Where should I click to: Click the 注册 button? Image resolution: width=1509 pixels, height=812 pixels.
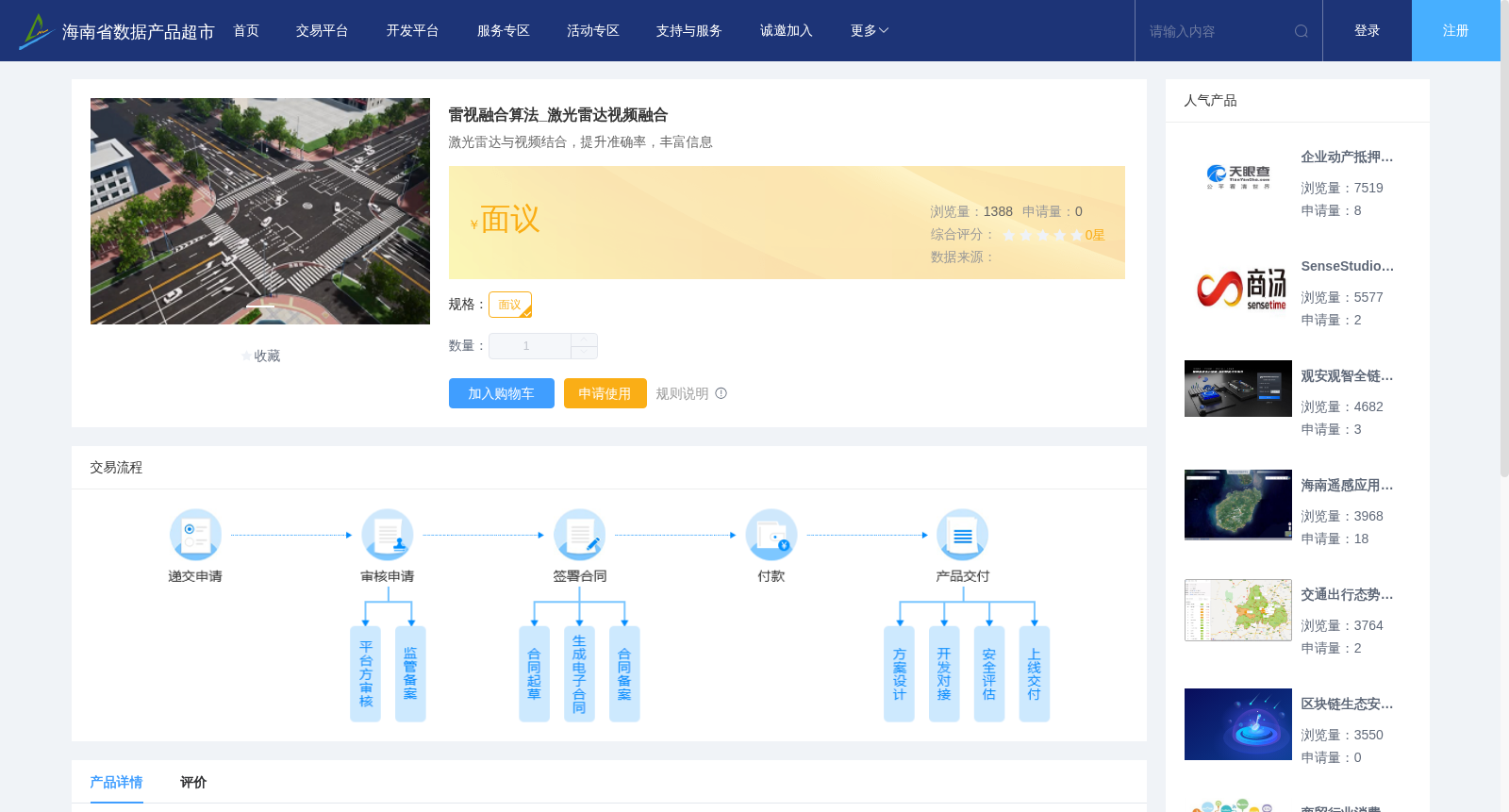1456,31
